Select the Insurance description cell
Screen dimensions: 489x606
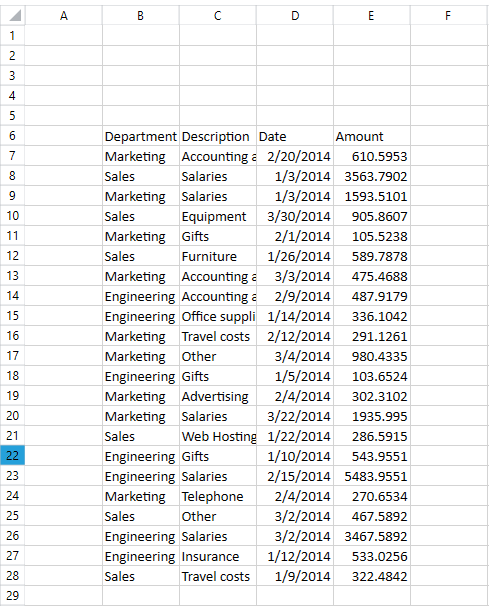click(218, 556)
